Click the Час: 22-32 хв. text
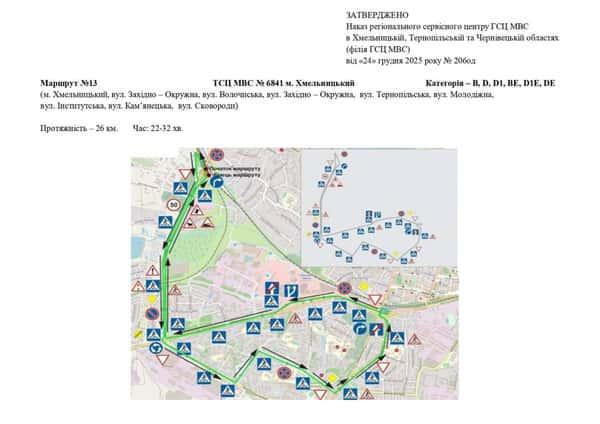Screen dimensions: 600x424 tap(157, 130)
